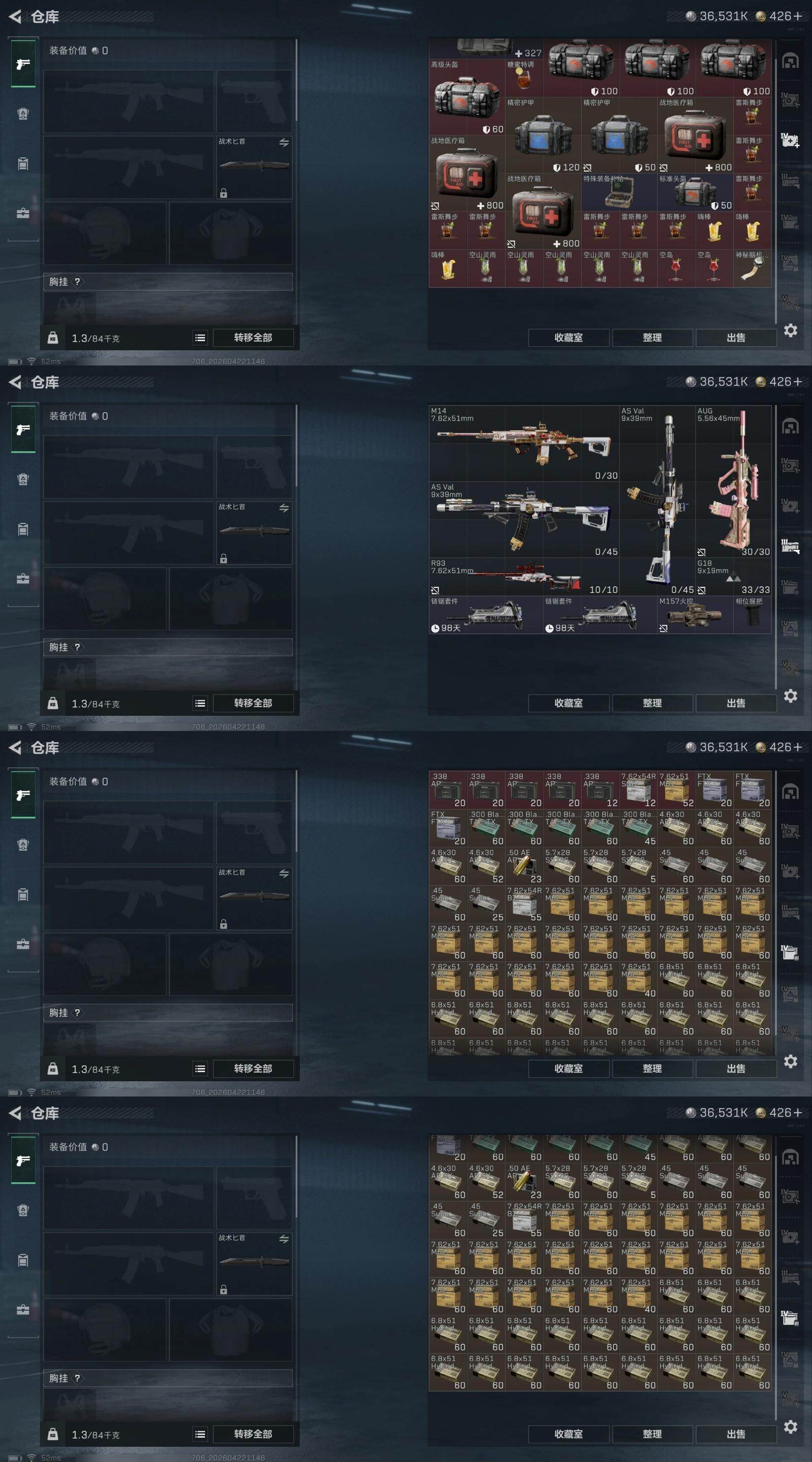Select the 神秘脑机 item in the stash
The width and height of the screenshot is (812, 1462).
pos(752,269)
